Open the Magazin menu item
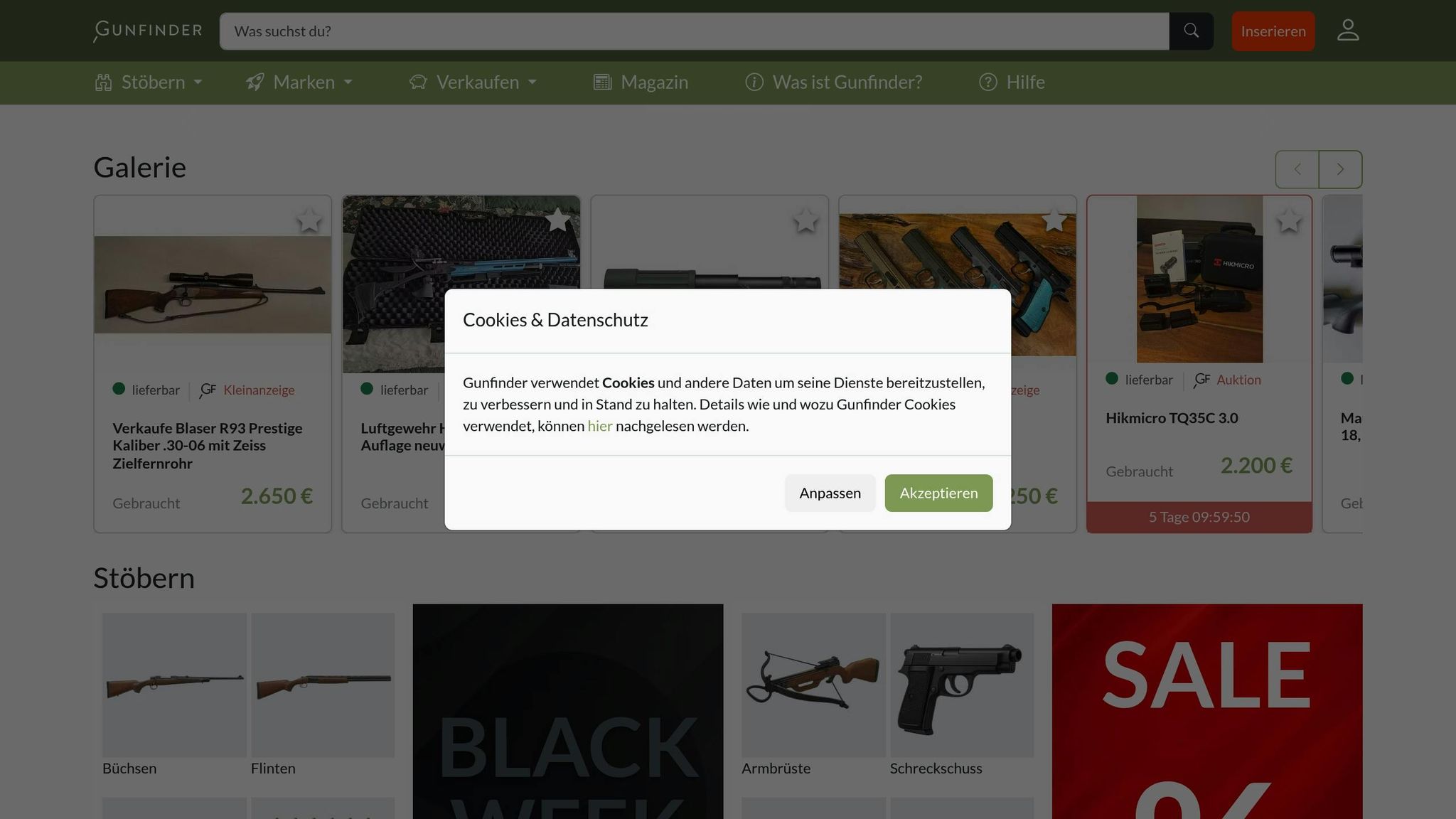Image resolution: width=1456 pixels, height=819 pixels. coord(654,82)
